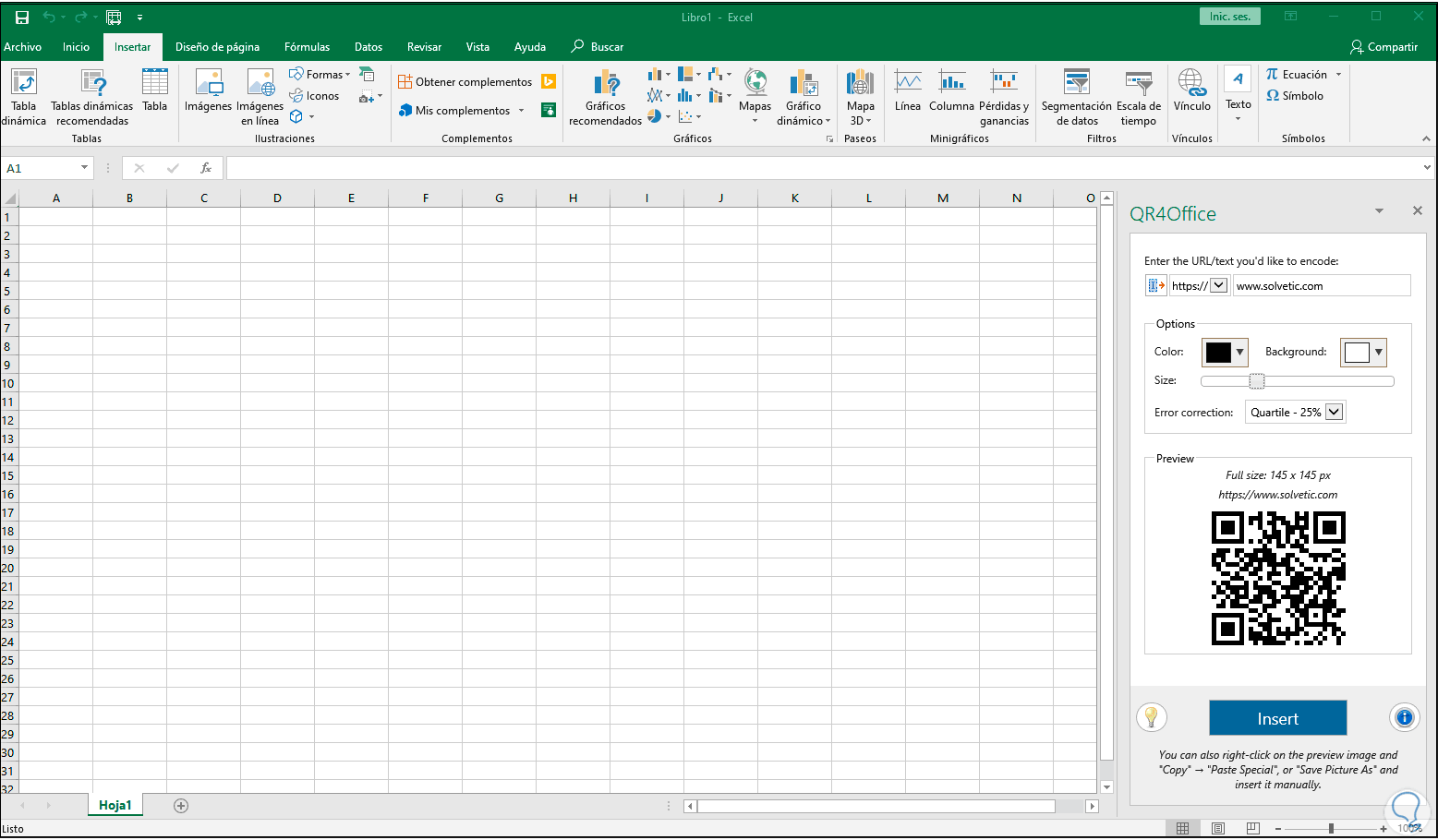The width and height of the screenshot is (1438, 840).
Task: Add a new sheet with the plus icon
Action: click(181, 806)
